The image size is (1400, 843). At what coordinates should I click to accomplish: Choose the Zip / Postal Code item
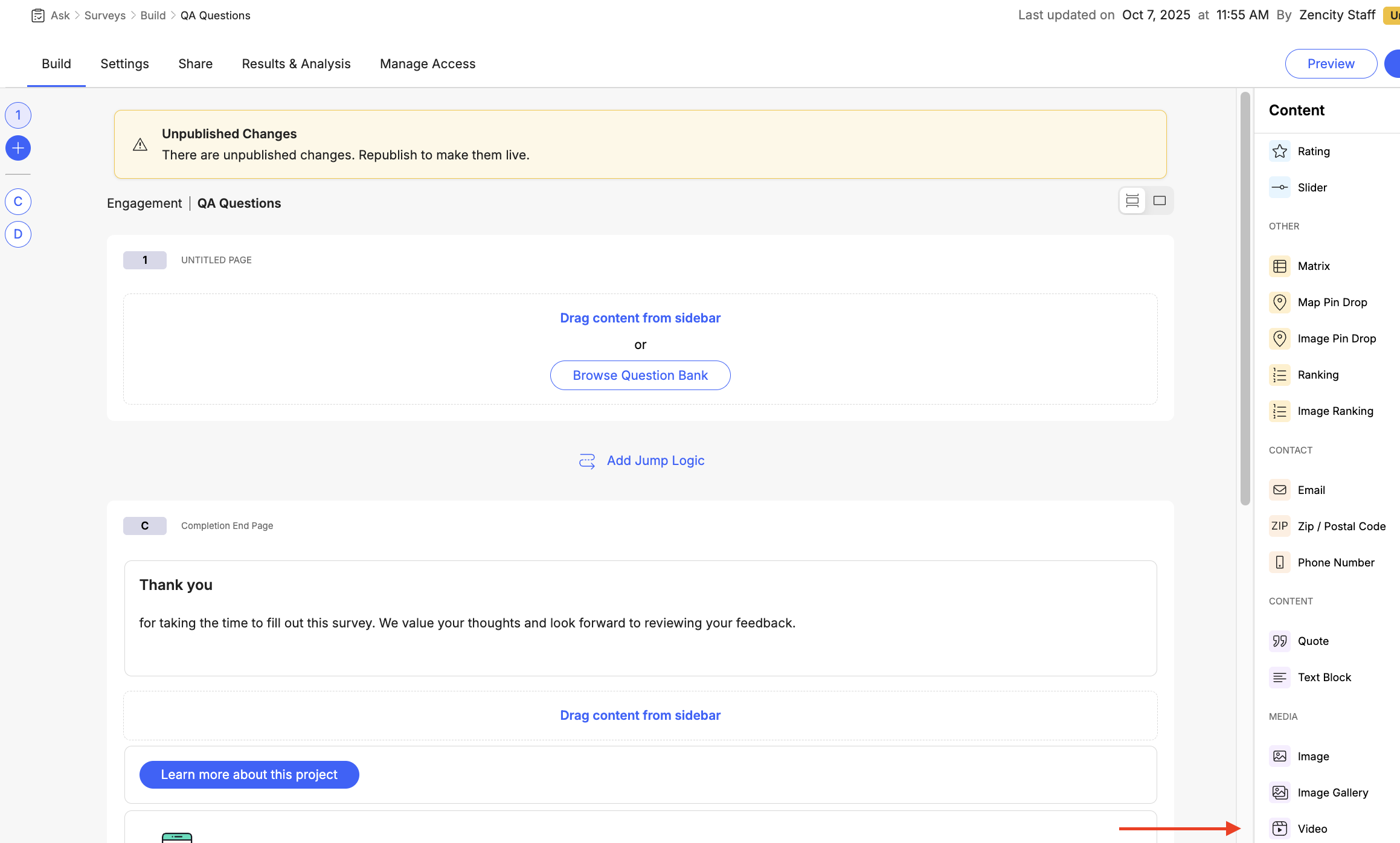(1341, 526)
